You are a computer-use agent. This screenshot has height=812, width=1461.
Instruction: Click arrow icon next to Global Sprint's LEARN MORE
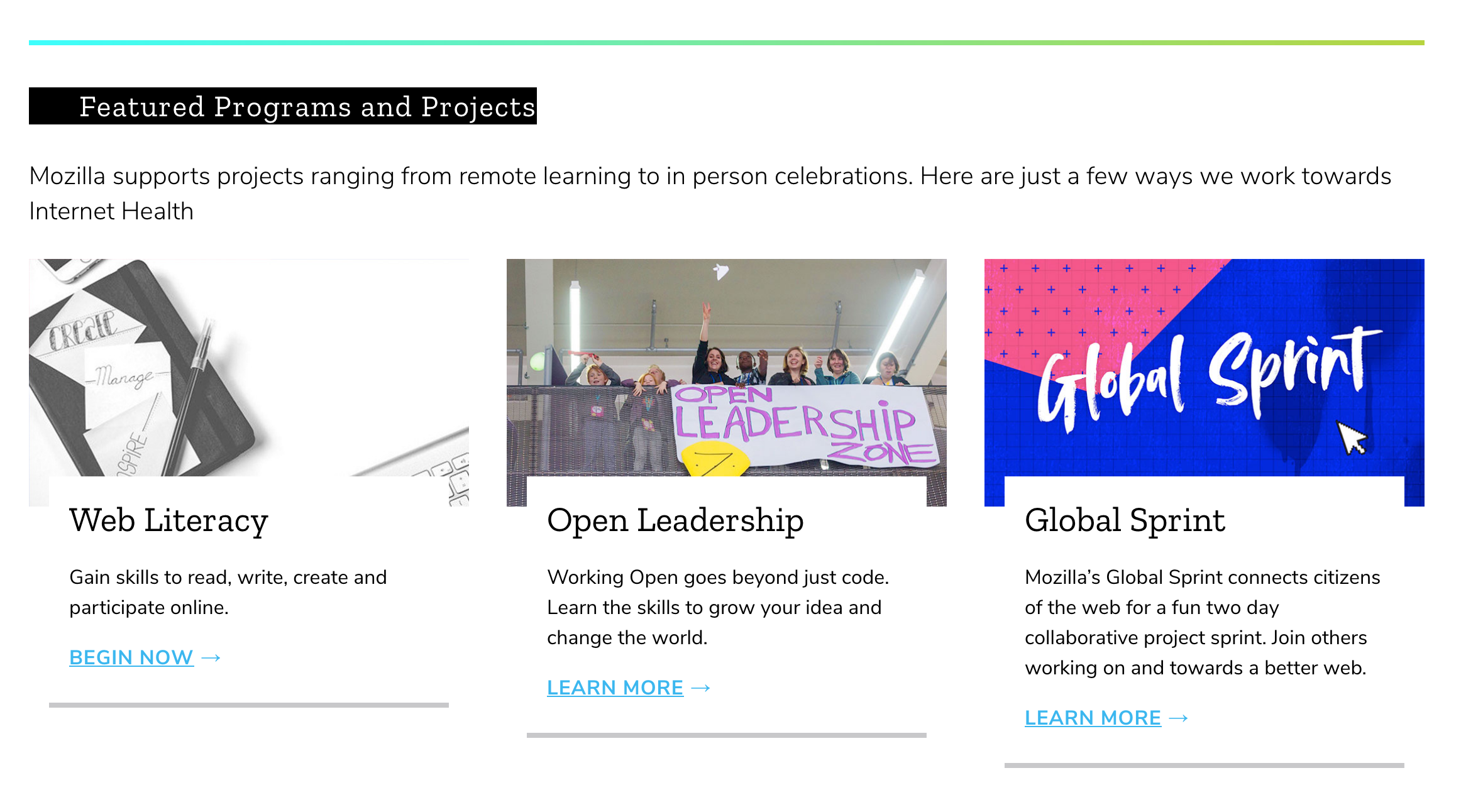pyautogui.click(x=1178, y=718)
